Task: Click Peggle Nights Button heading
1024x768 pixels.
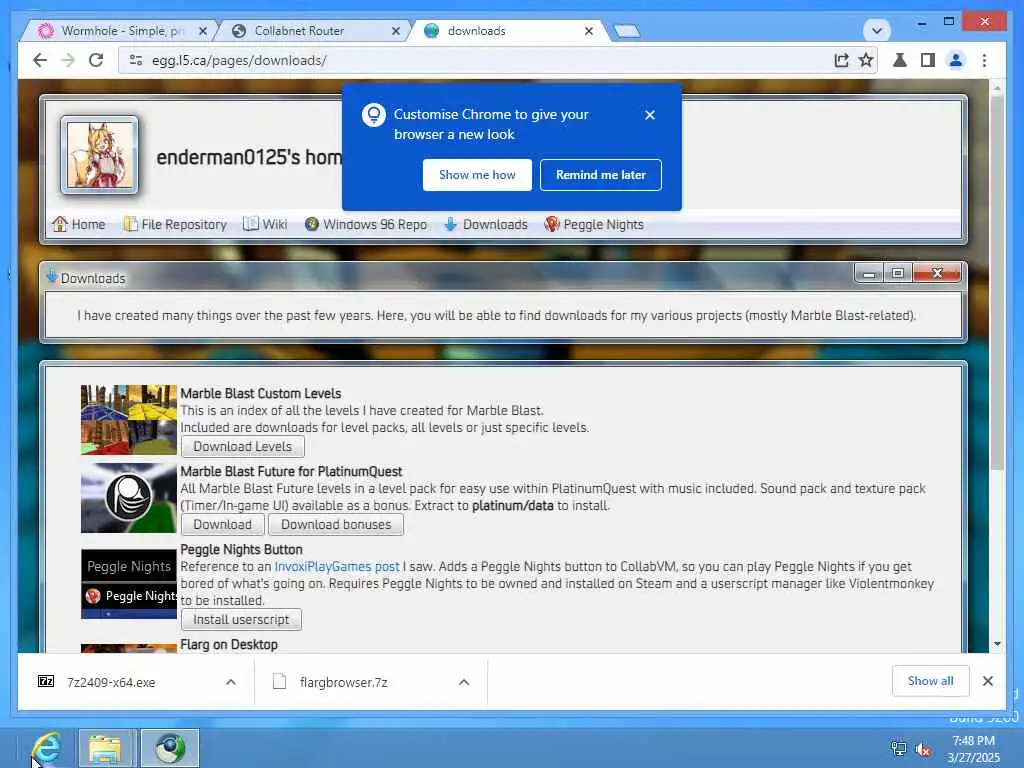Action: (x=241, y=550)
